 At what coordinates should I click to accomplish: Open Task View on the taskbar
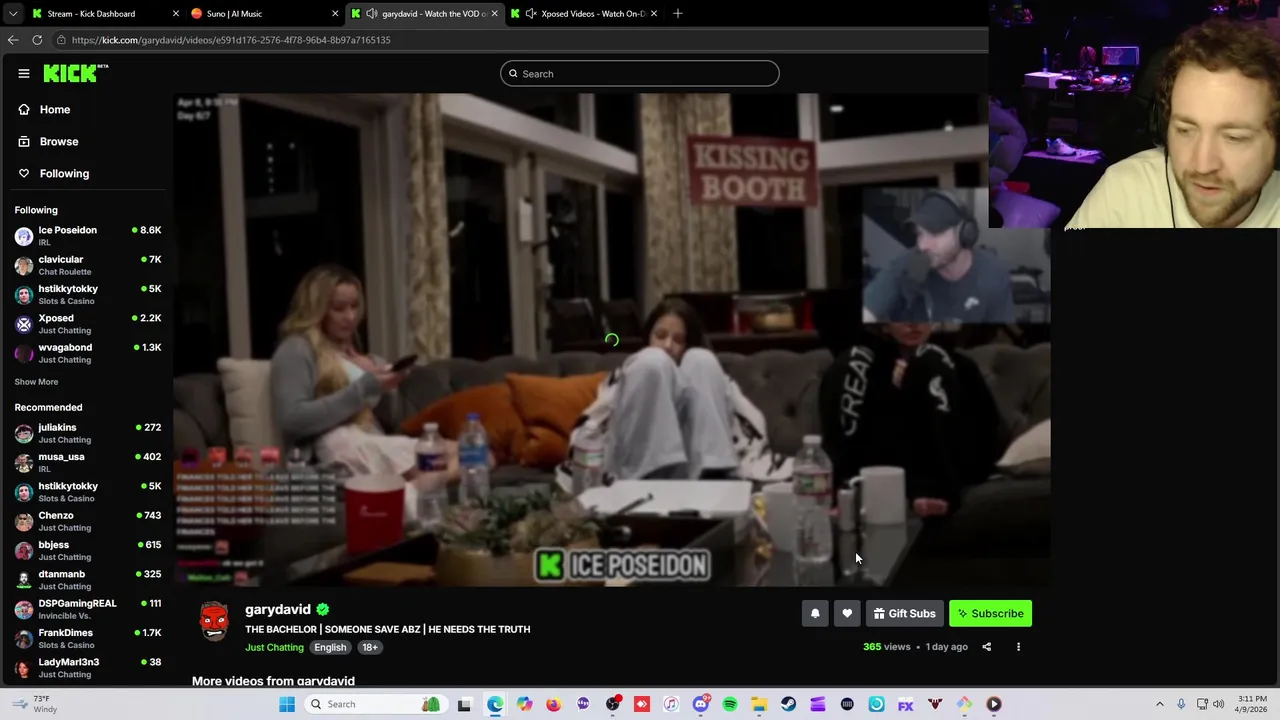[464, 704]
